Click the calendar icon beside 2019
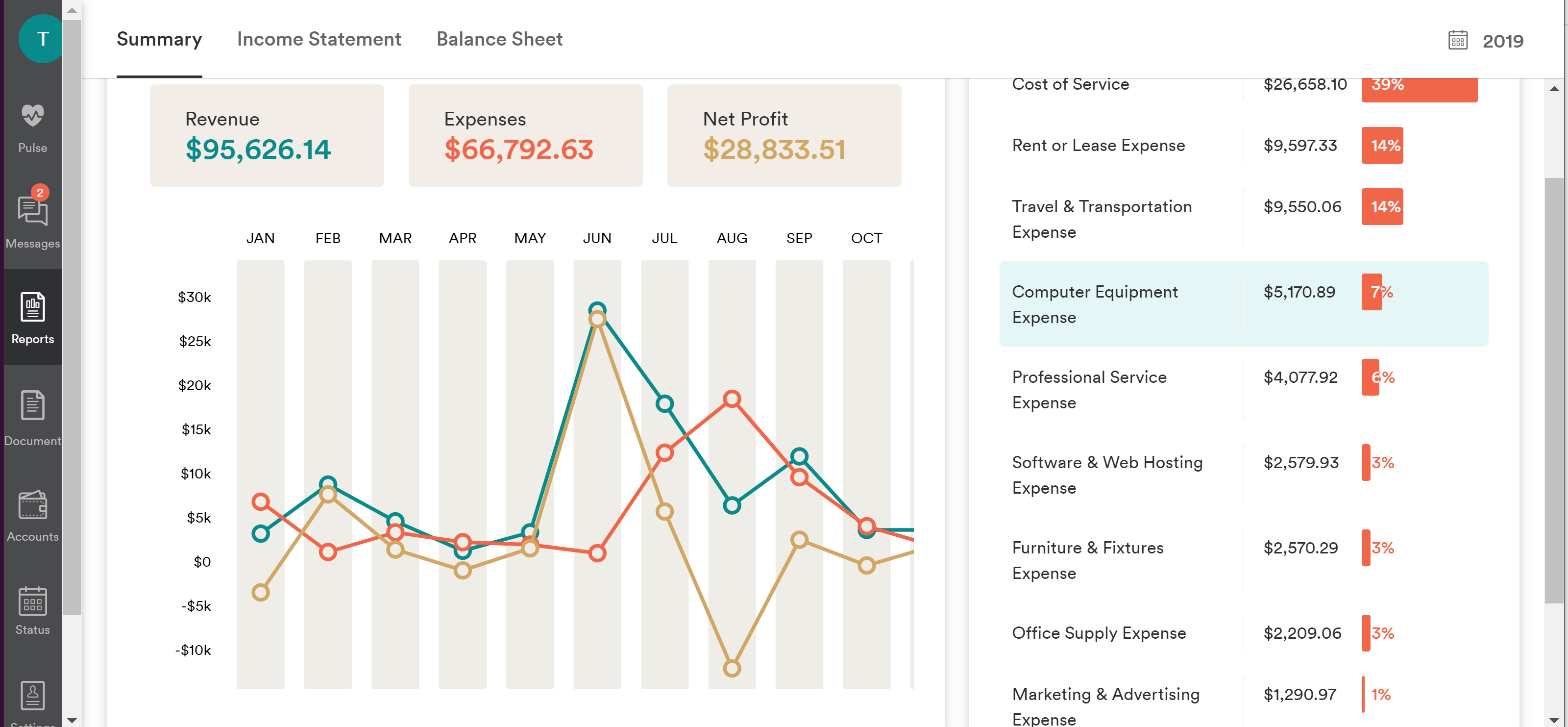This screenshot has width=1568, height=727. [x=1457, y=41]
